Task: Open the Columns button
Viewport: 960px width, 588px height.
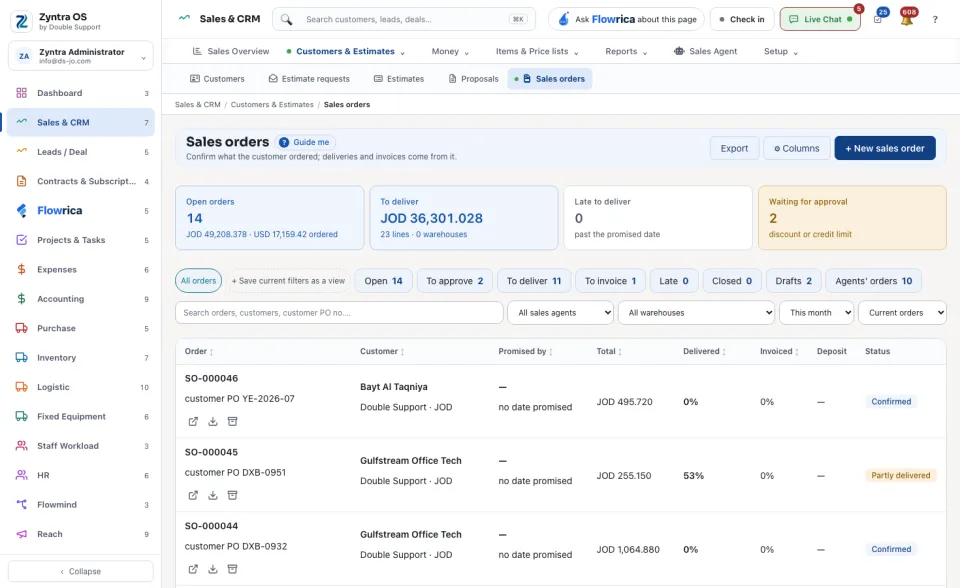Action: click(x=797, y=148)
